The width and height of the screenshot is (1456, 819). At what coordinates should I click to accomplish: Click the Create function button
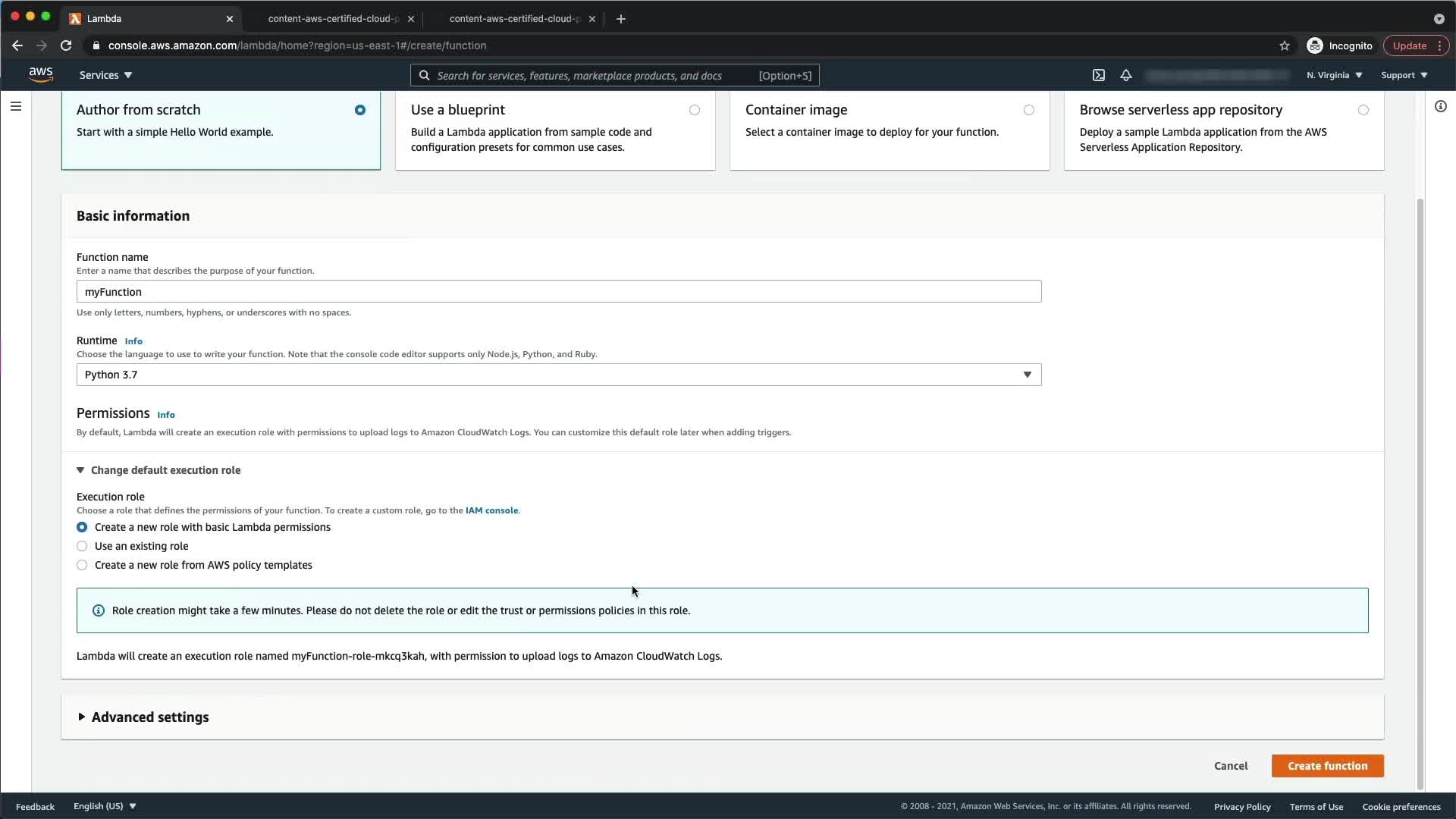[x=1327, y=766]
